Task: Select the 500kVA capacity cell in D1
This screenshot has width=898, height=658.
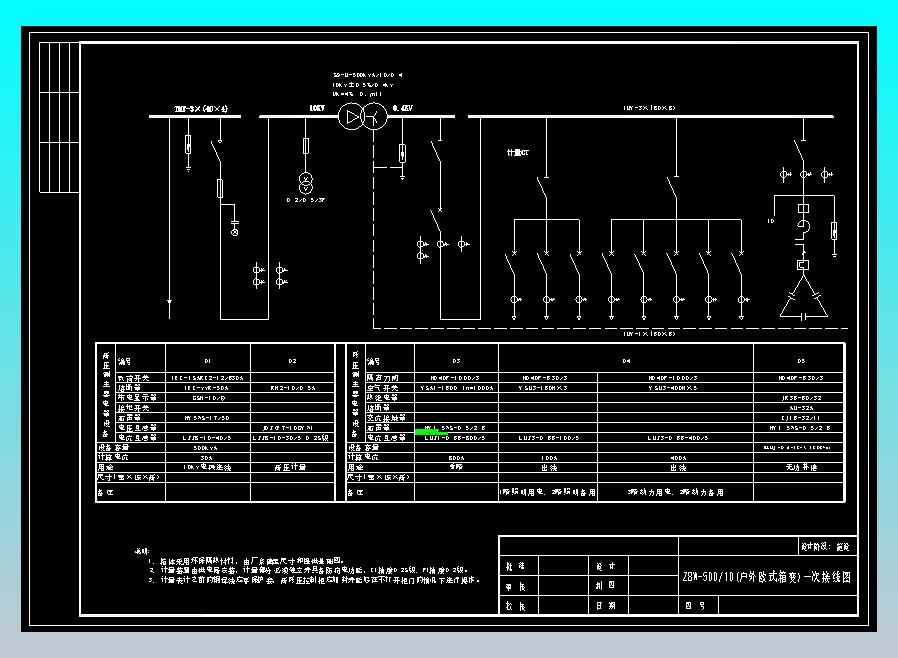Action: tap(208, 448)
